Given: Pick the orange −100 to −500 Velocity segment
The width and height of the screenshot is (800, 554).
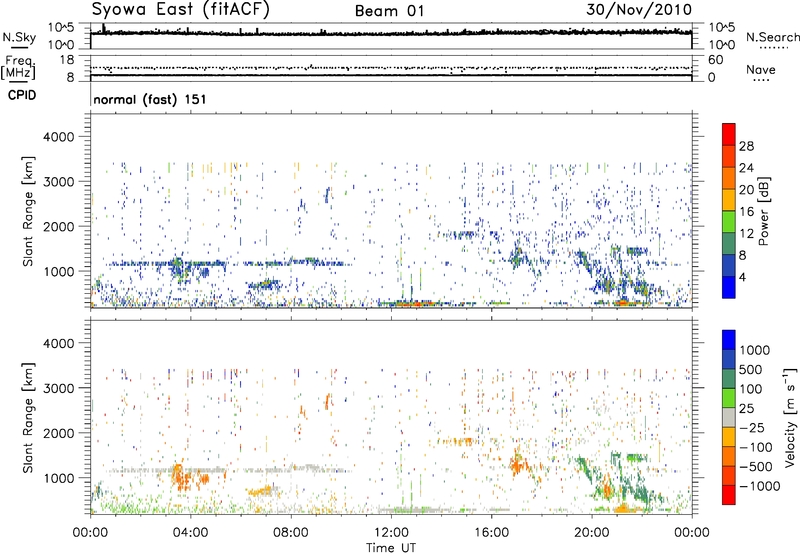Looking at the screenshot, I should click(729, 456).
